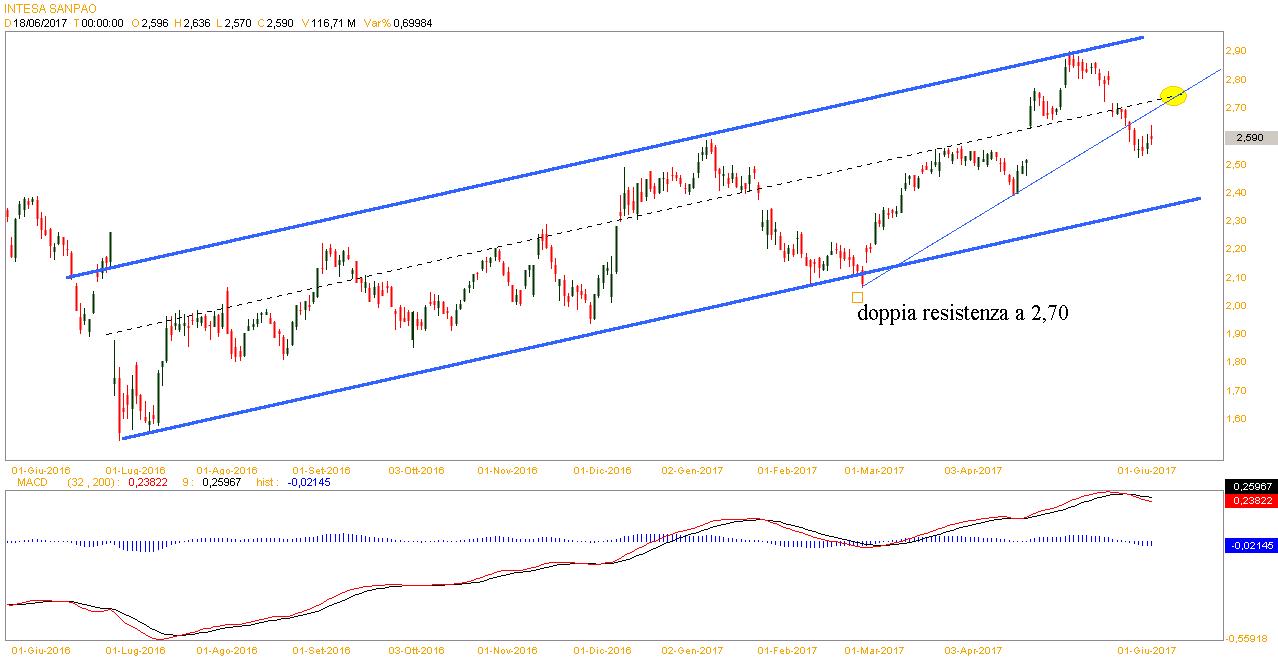The height and width of the screenshot is (668, 1278).
Task: Click the orange square anchor above the annotation
Action: [857, 297]
